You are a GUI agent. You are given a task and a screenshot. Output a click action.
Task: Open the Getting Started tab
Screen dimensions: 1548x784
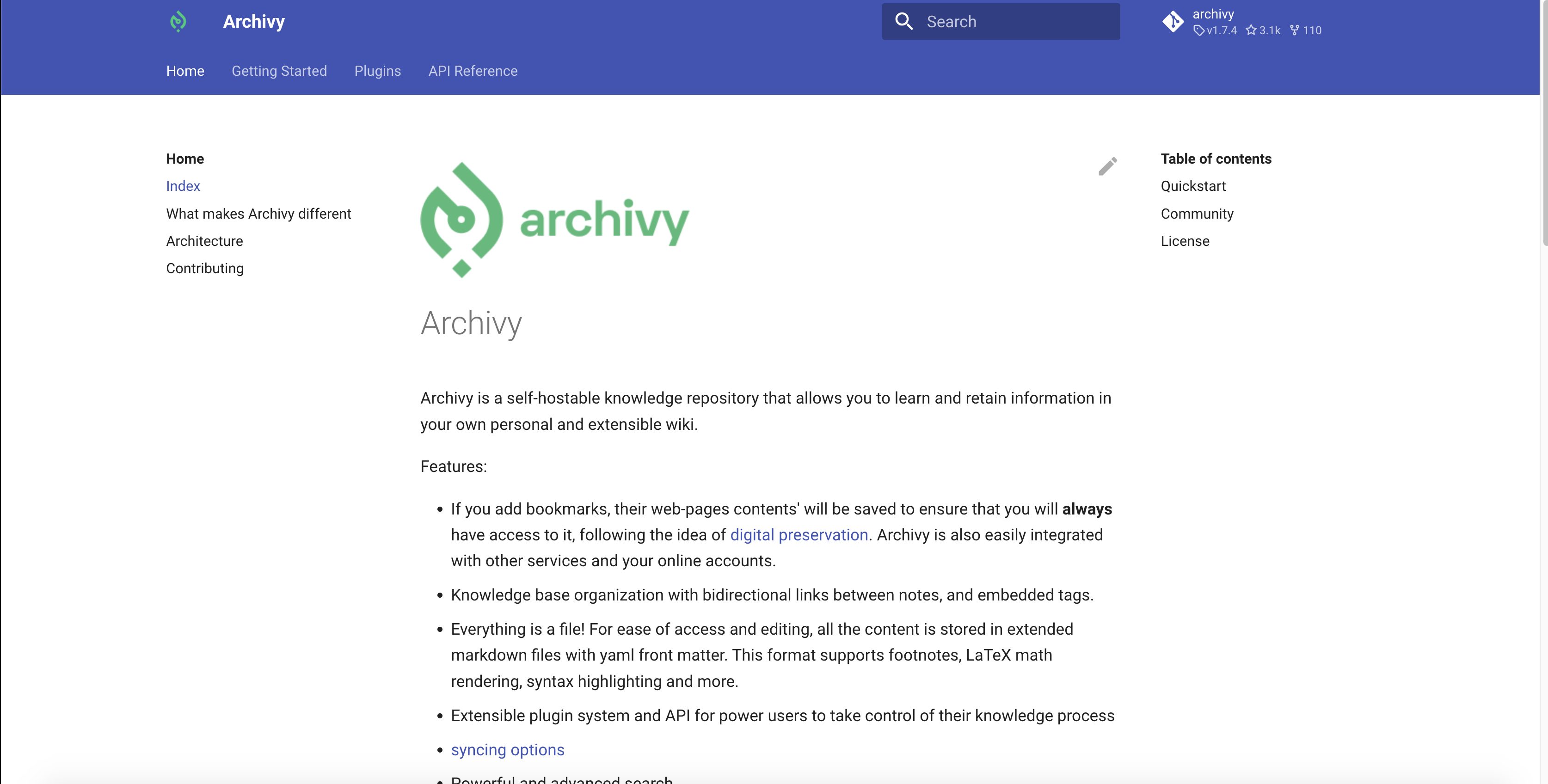(279, 71)
